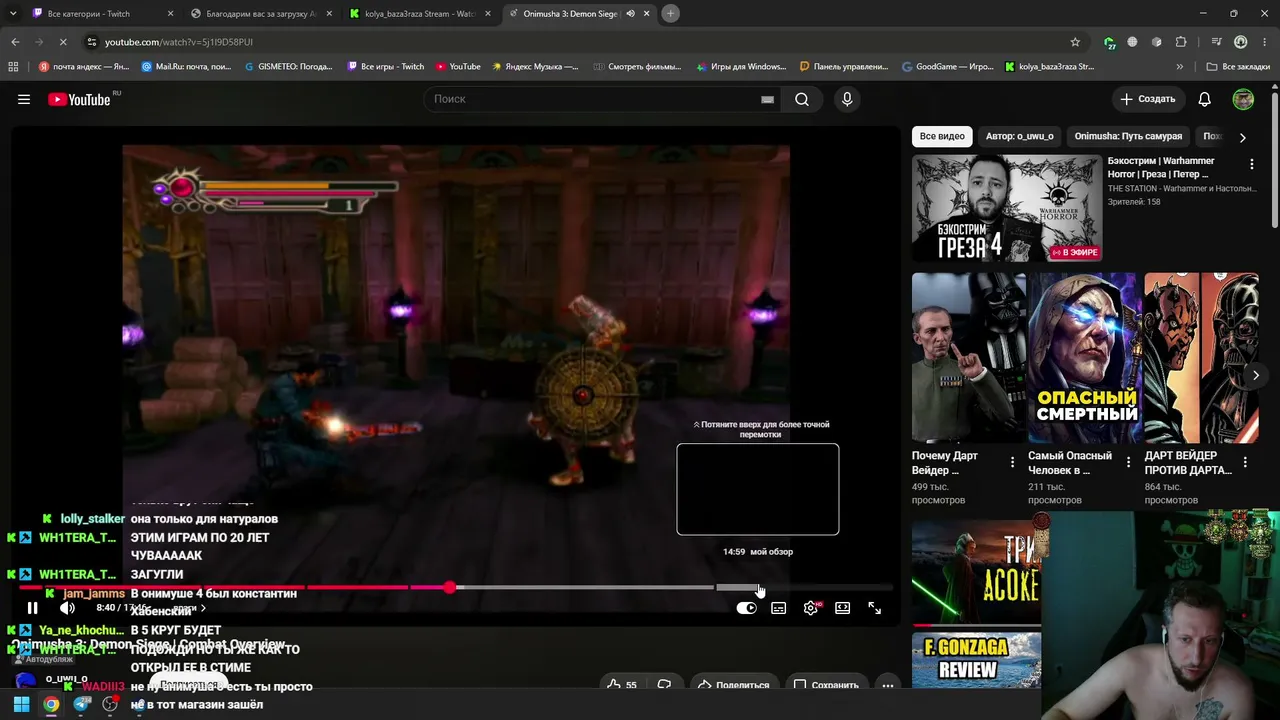Open the Windows Start menu

[21, 704]
